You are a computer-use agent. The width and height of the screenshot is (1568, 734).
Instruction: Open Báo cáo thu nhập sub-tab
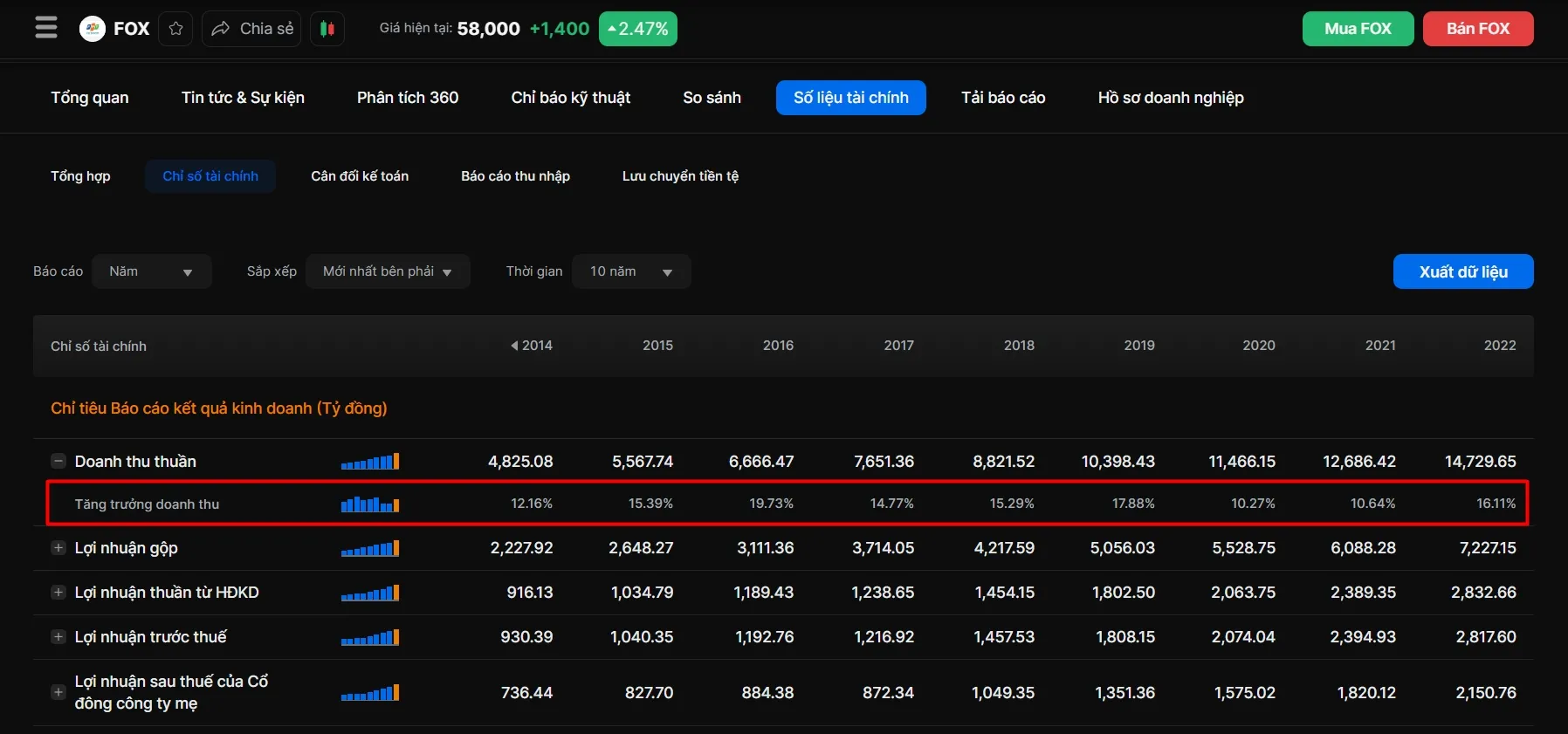point(515,176)
